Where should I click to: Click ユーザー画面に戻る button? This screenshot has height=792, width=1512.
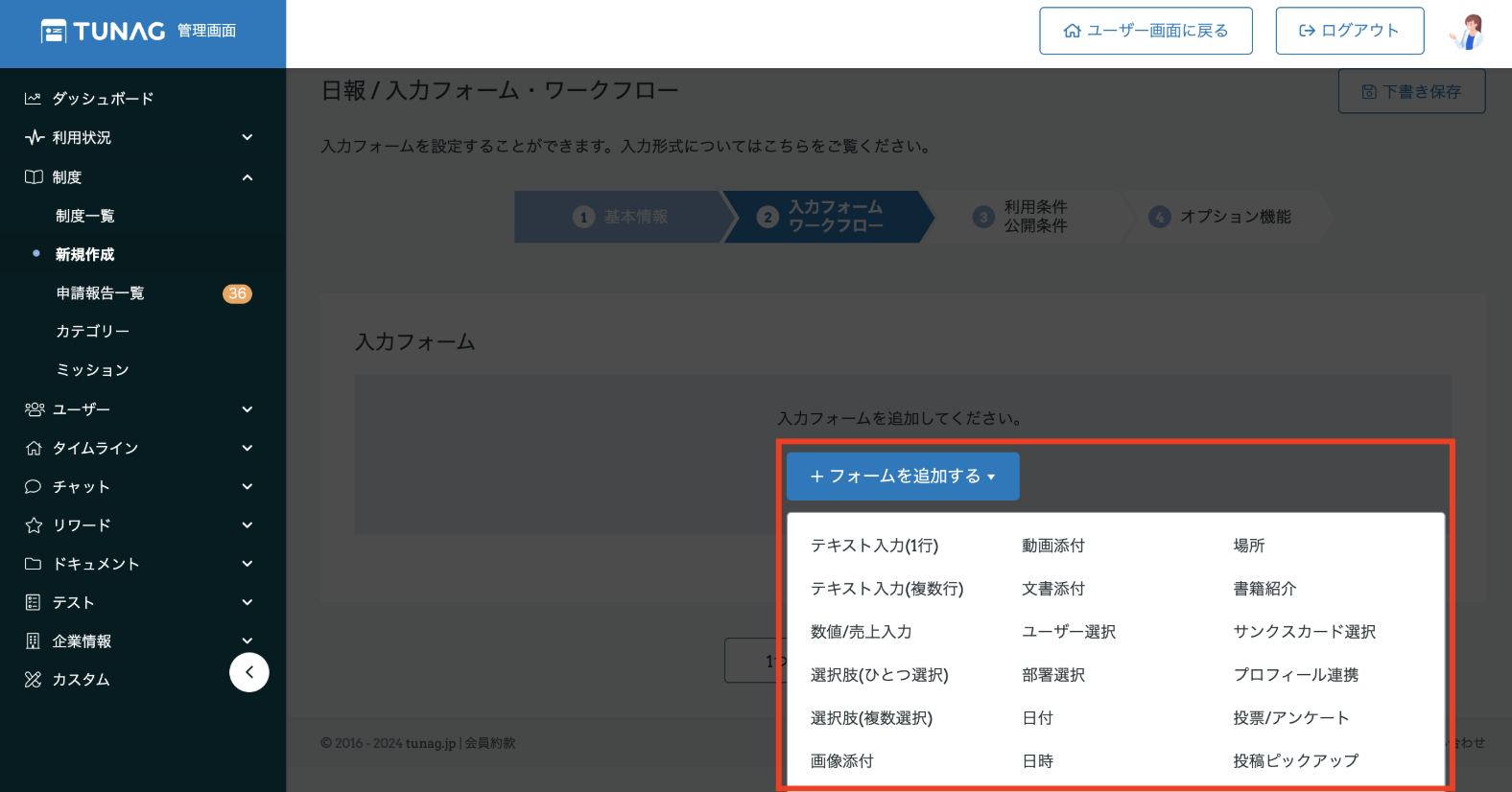(x=1146, y=31)
